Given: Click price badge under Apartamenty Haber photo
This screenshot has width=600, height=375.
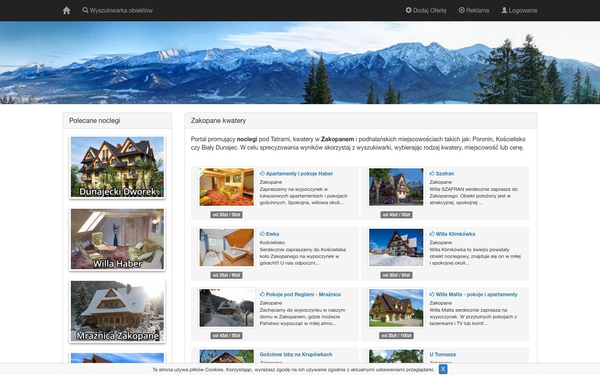Looking at the screenshot, I should pyautogui.click(x=227, y=215).
